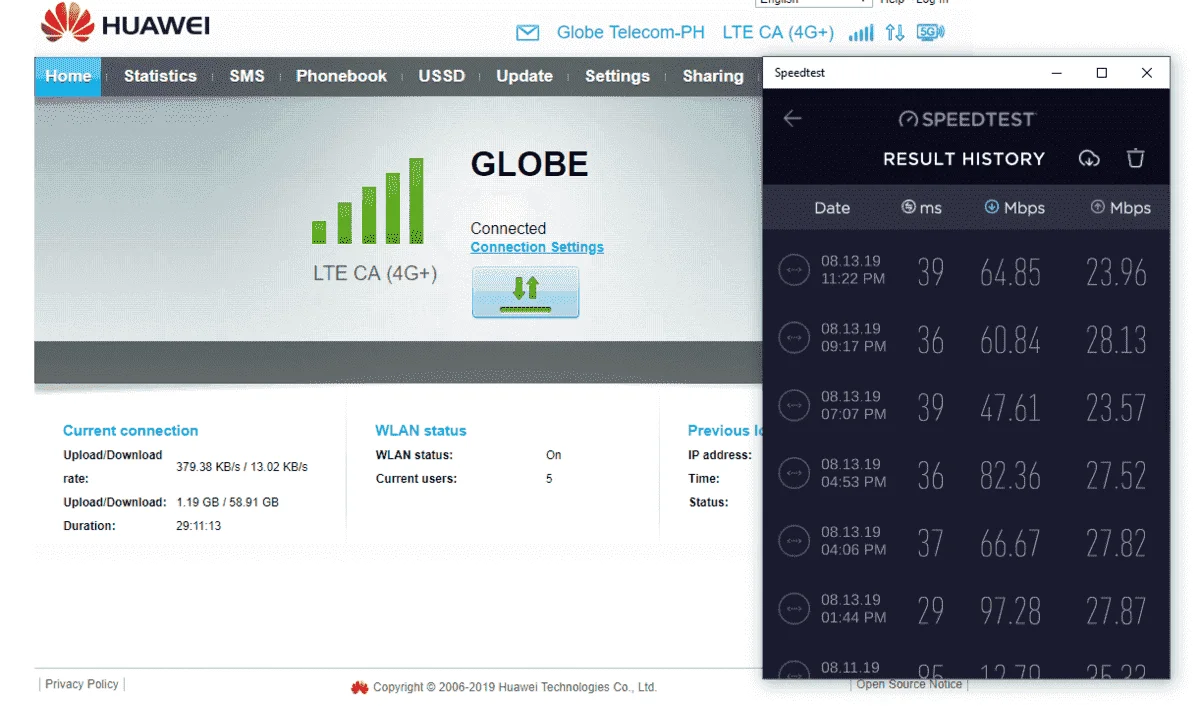Click the Date column header in Speedtest
The width and height of the screenshot is (1200, 706).
pos(832,208)
